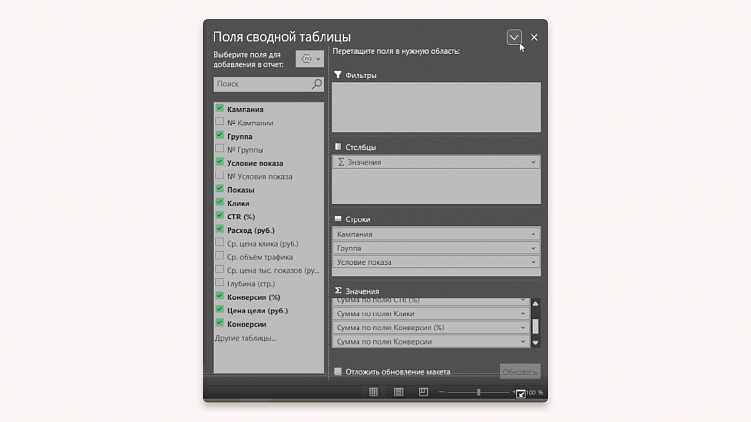Click the values list scroll up arrow
This screenshot has height=422, width=751.
coord(535,304)
